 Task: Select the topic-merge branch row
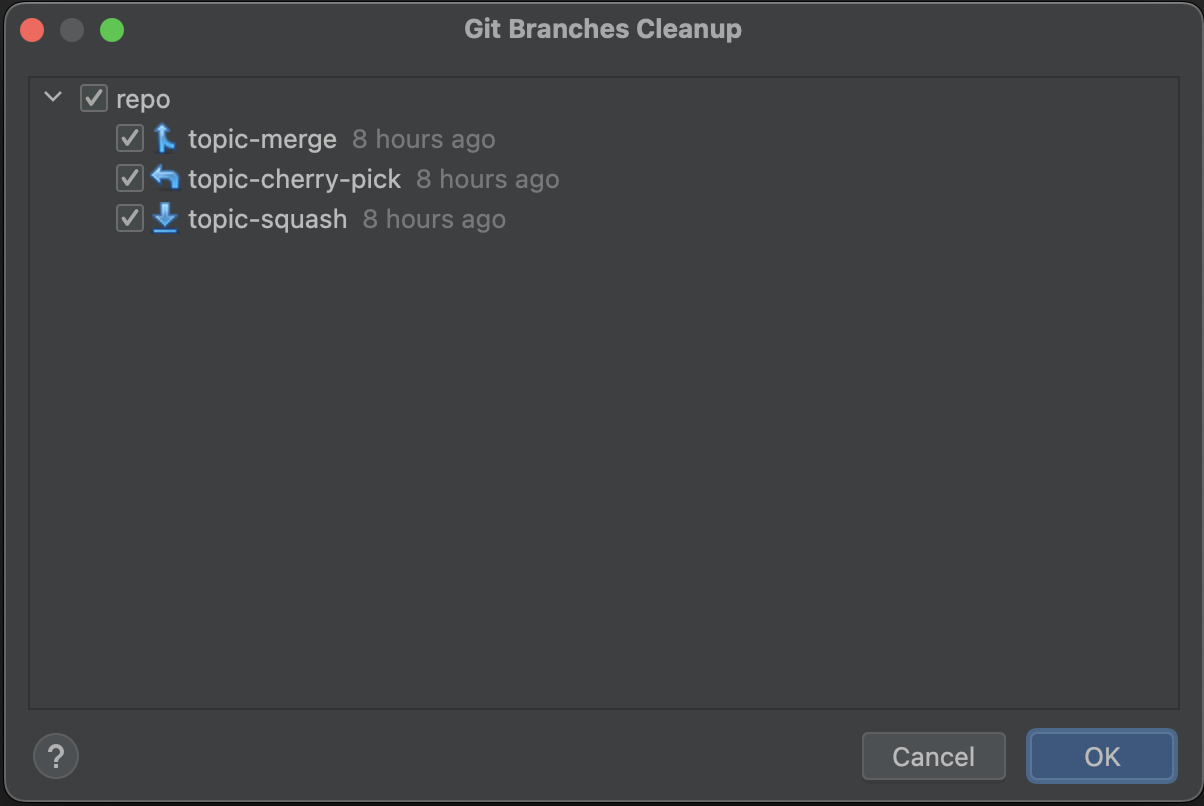coord(262,138)
